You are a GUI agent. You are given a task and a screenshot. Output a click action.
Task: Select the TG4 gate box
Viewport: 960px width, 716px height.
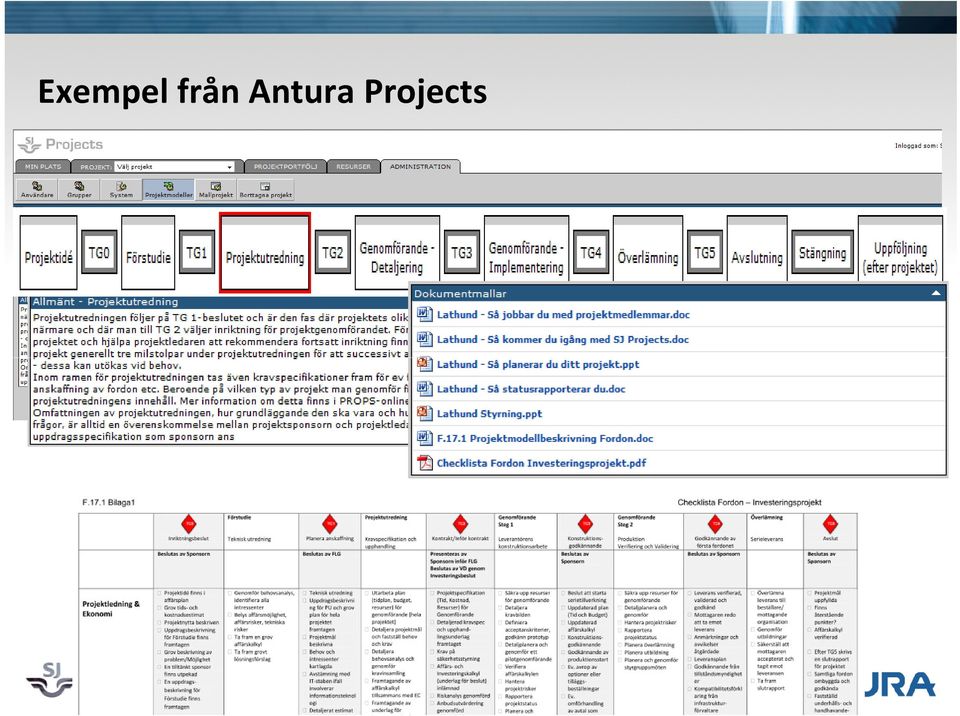pos(591,252)
